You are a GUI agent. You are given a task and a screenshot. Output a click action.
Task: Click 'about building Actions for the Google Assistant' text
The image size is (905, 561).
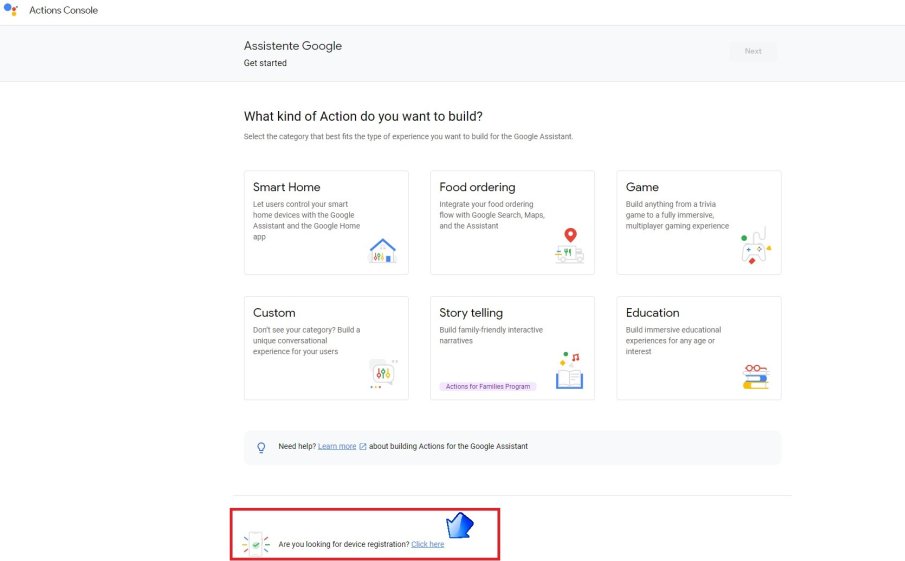(x=448, y=446)
